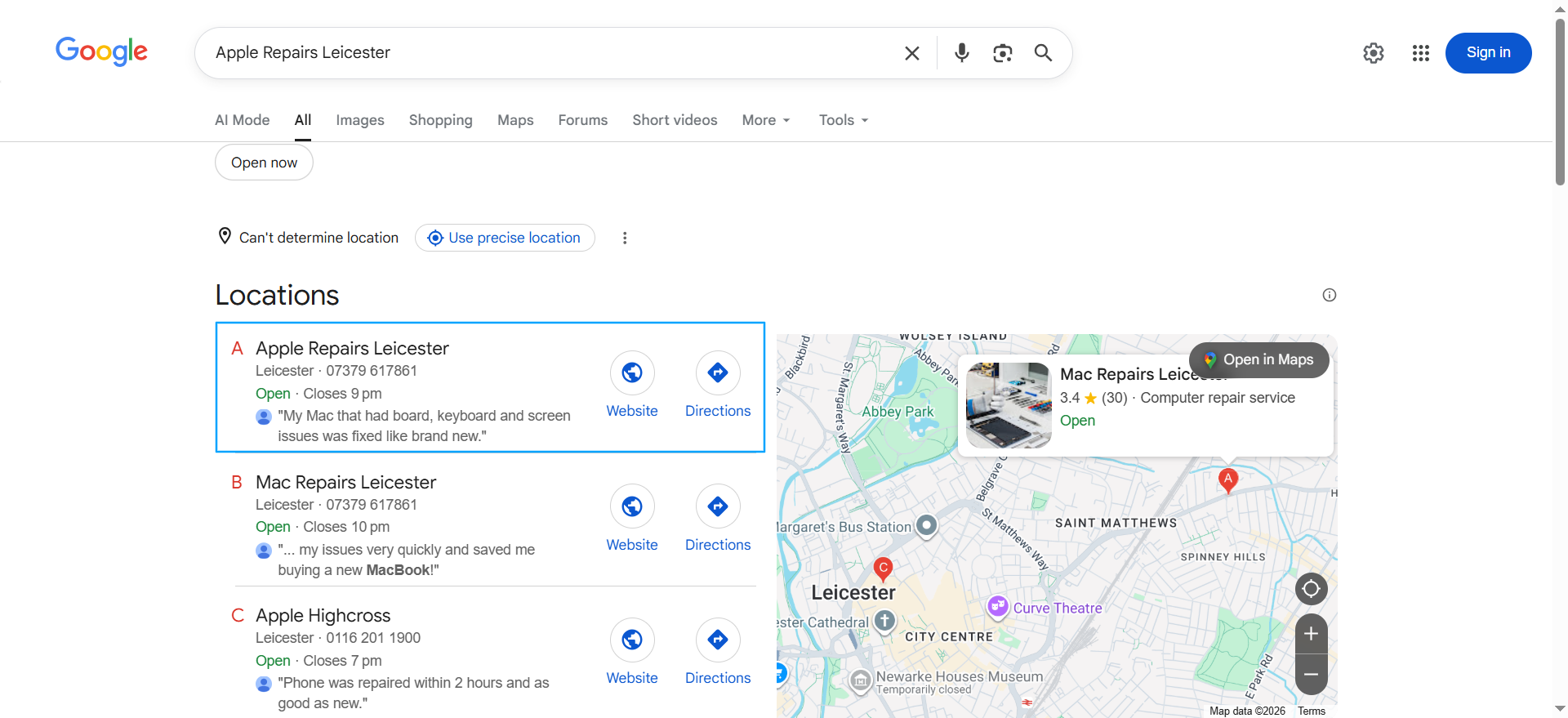This screenshot has width=1568, height=718.
Task: Expand the More dropdown
Action: pyautogui.click(x=766, y=120)
